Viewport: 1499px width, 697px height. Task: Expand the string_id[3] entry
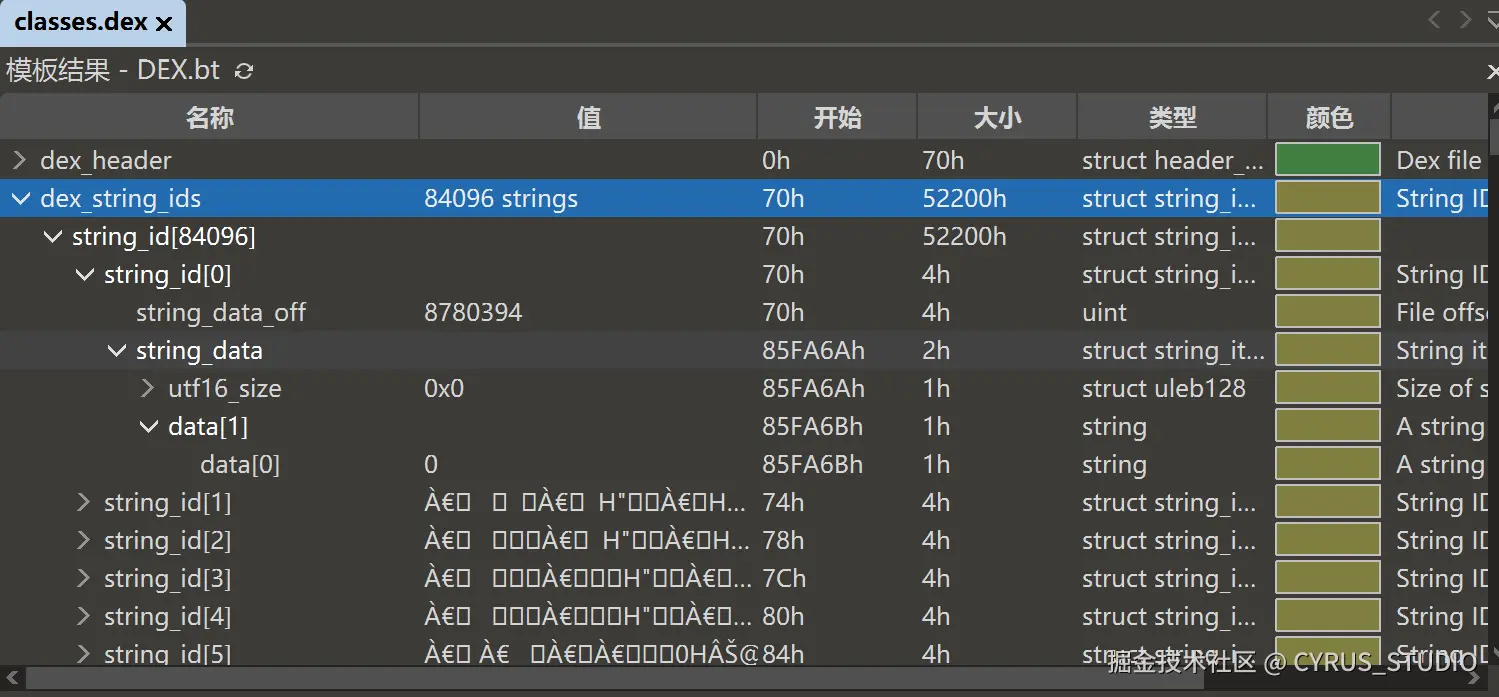(x=84, y=578)
